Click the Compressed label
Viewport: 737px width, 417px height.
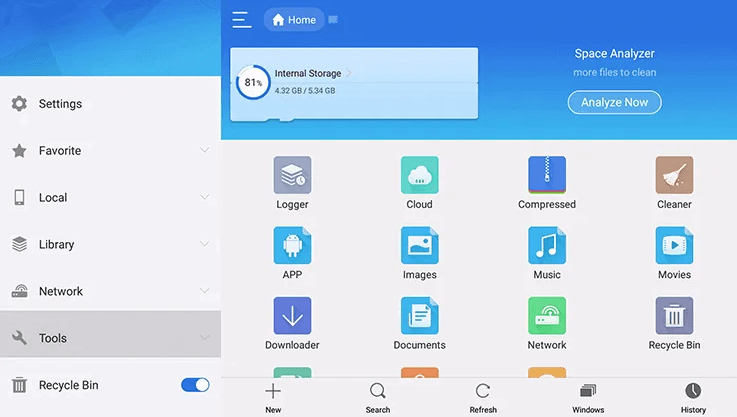pos(547,205)
